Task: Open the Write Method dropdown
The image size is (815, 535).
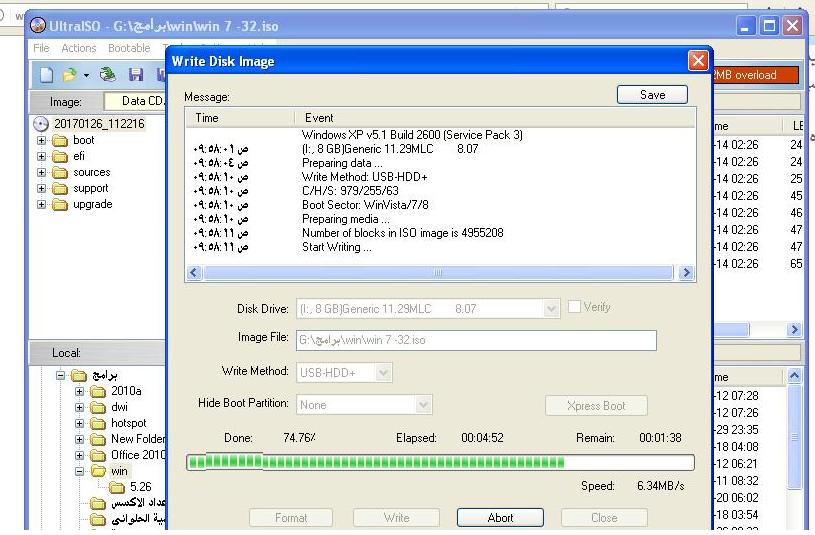Action: tap(383, 372)
